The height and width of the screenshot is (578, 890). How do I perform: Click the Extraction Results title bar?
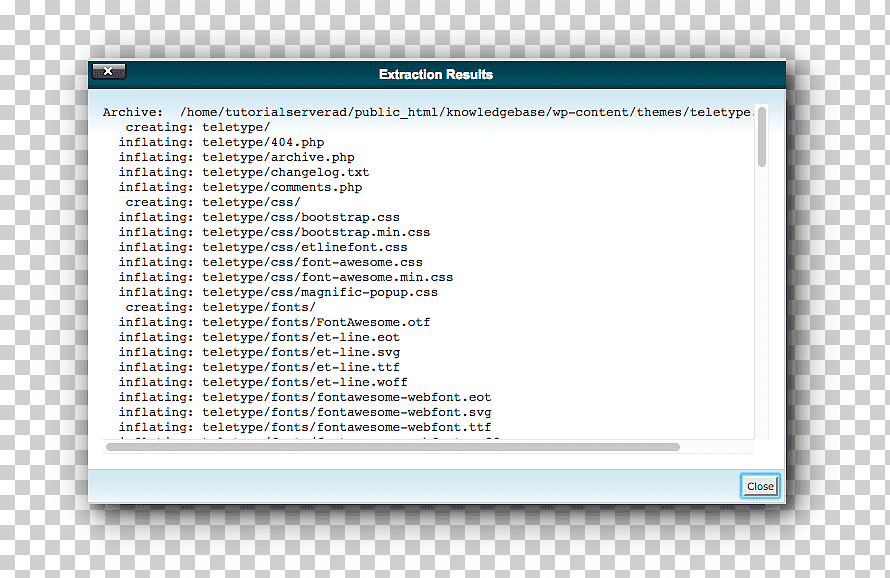click(436, 74)
